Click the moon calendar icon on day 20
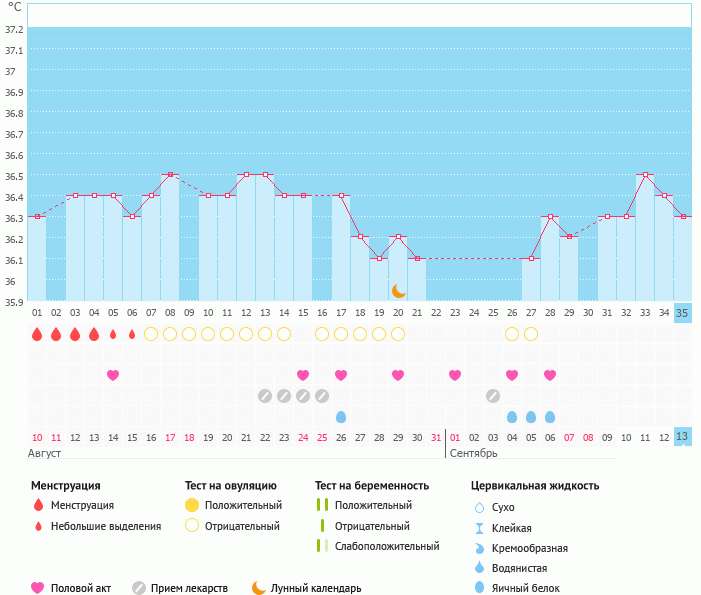Viewport: 701px width, 595px height. coord(398,291)
